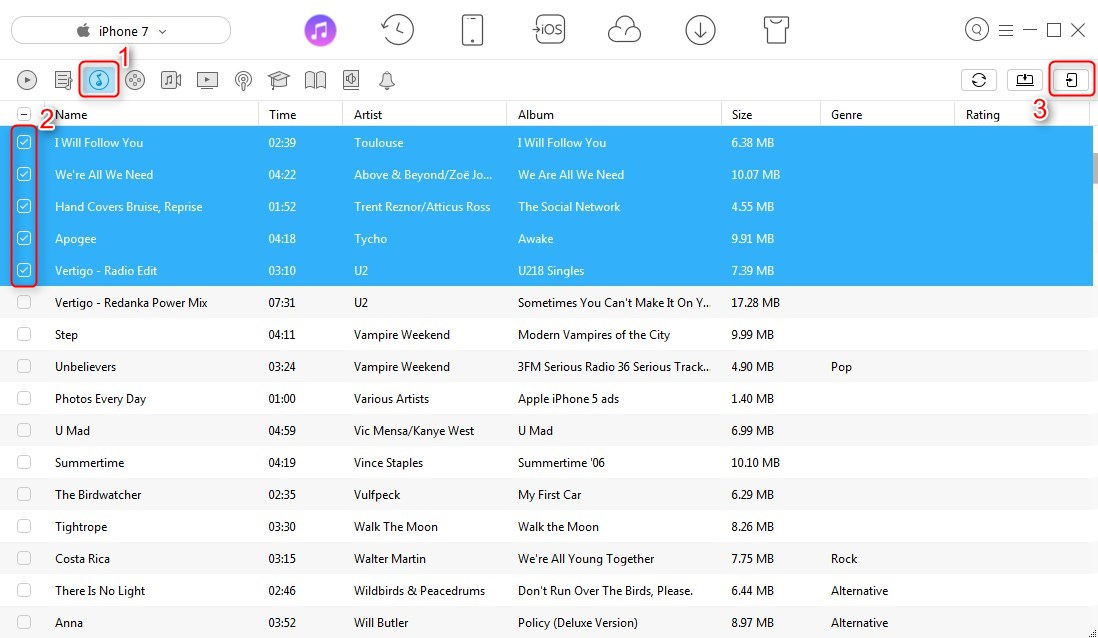Click the vertical scrollbar thumb
1098x638 pixels.
click(x=1094, y=168)
